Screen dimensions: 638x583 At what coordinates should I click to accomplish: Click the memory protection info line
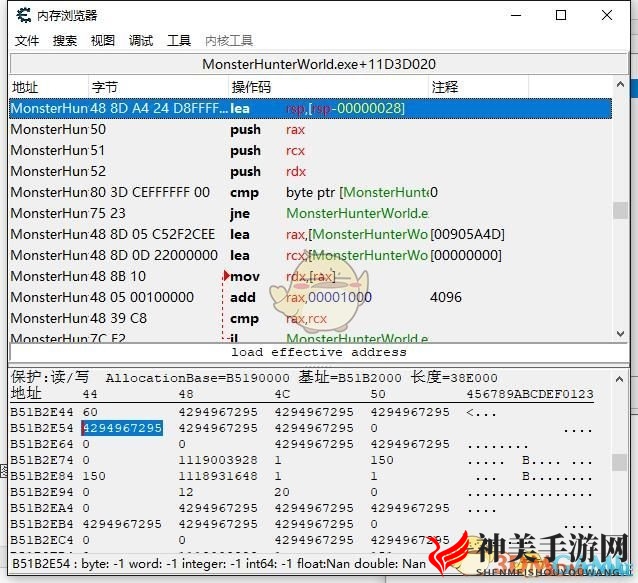(254, 378)
